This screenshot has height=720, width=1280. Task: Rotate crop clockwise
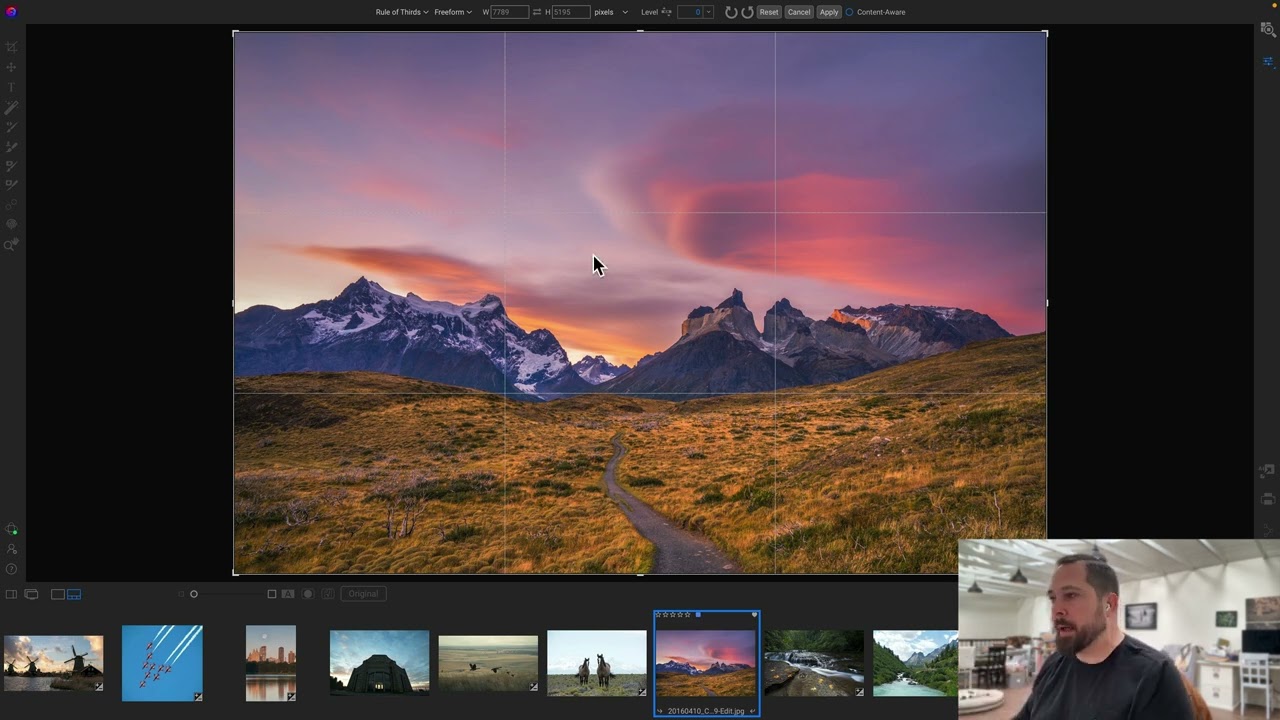click(x=746, y=12)
